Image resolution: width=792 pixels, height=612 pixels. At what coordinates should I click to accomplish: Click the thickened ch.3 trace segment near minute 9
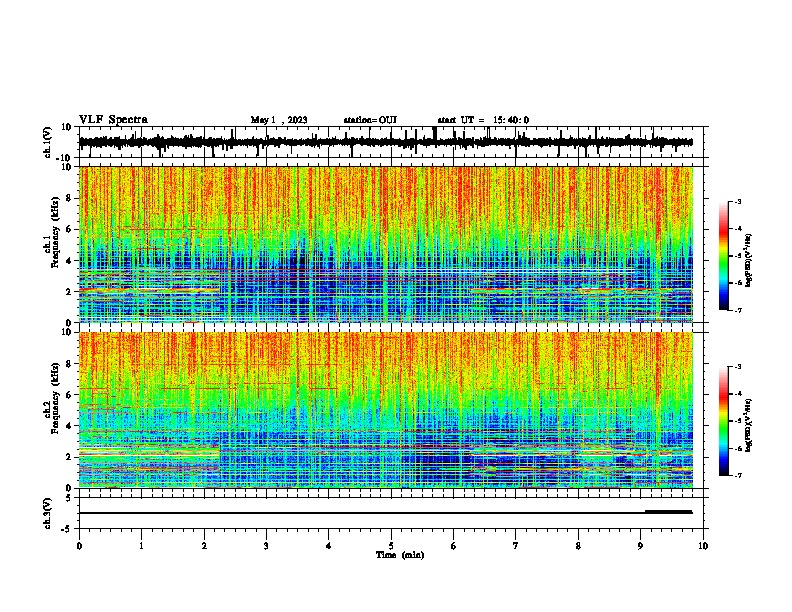click(x=669, y=512)
